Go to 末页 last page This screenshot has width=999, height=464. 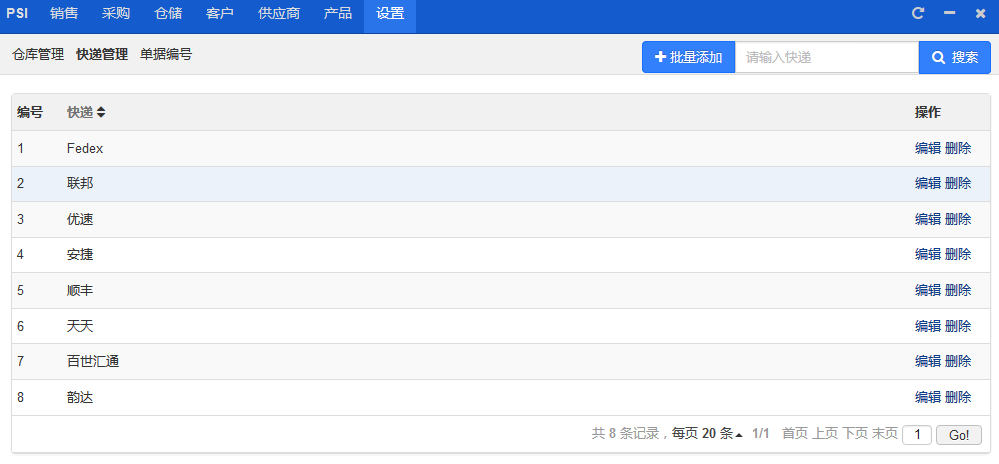[x=884, y=434]
